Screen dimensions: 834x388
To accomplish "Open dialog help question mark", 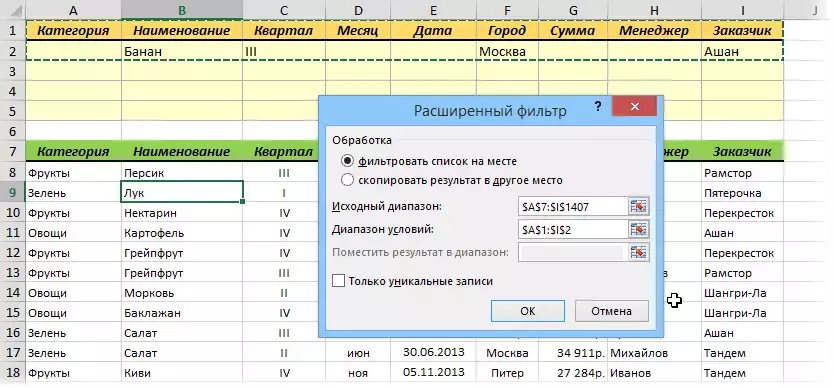I will [x=598, y=107].
